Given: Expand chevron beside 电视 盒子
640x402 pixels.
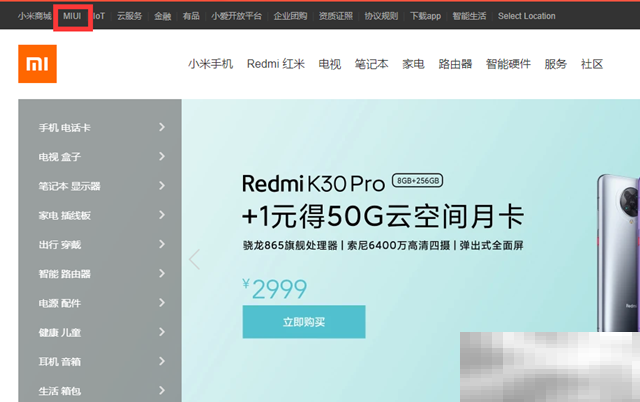Looking at the screenshot, I should [162, 156].
